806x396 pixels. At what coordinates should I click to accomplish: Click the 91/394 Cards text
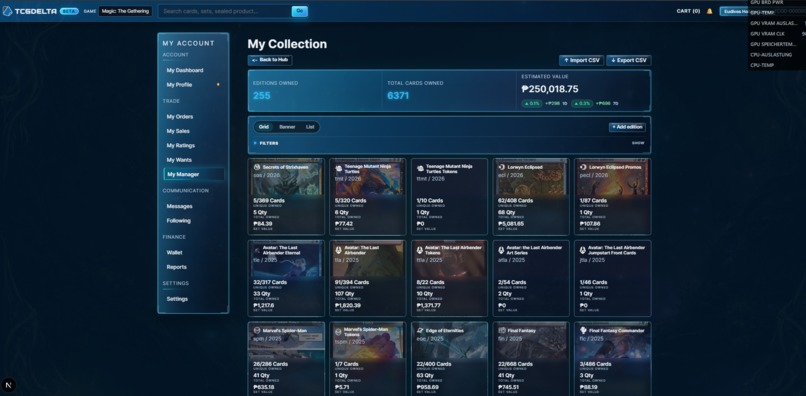(x=352, y=282)
